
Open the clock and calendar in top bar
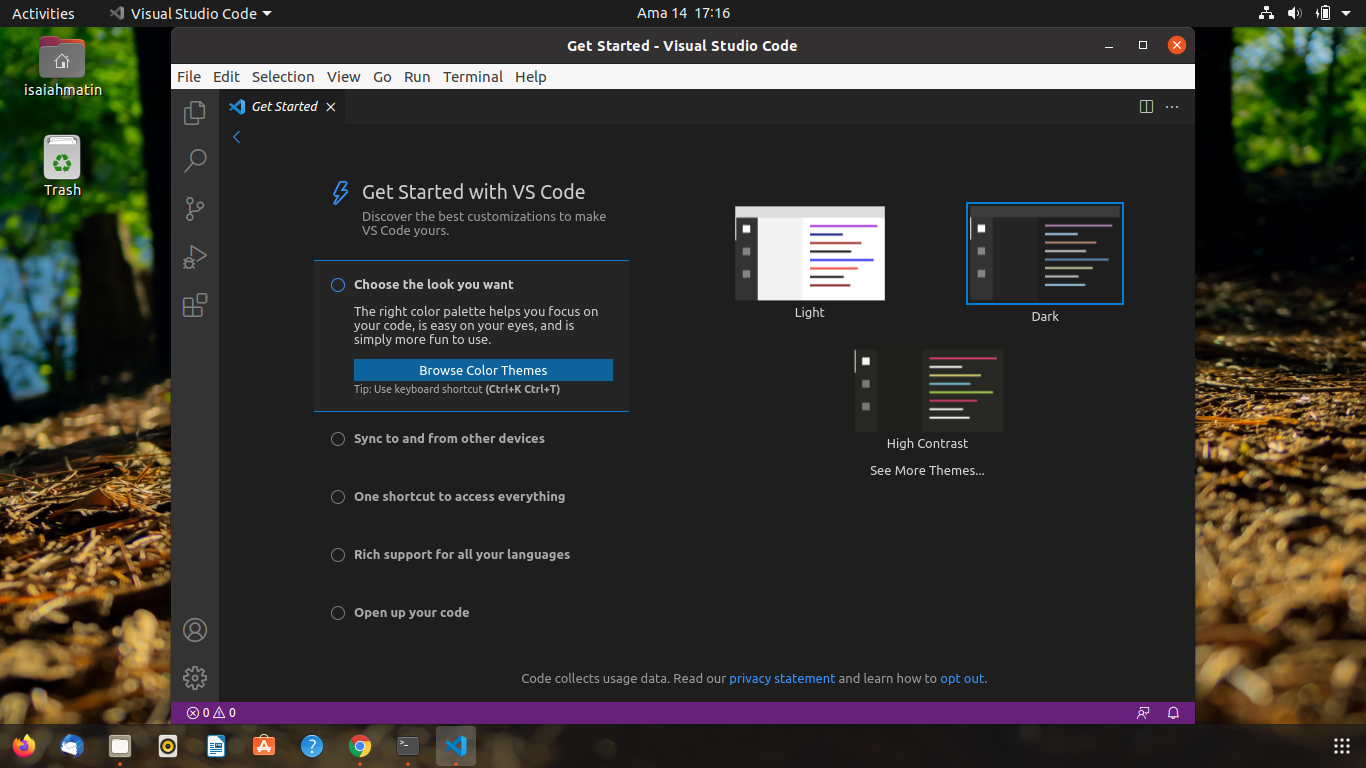coord(683,14)
